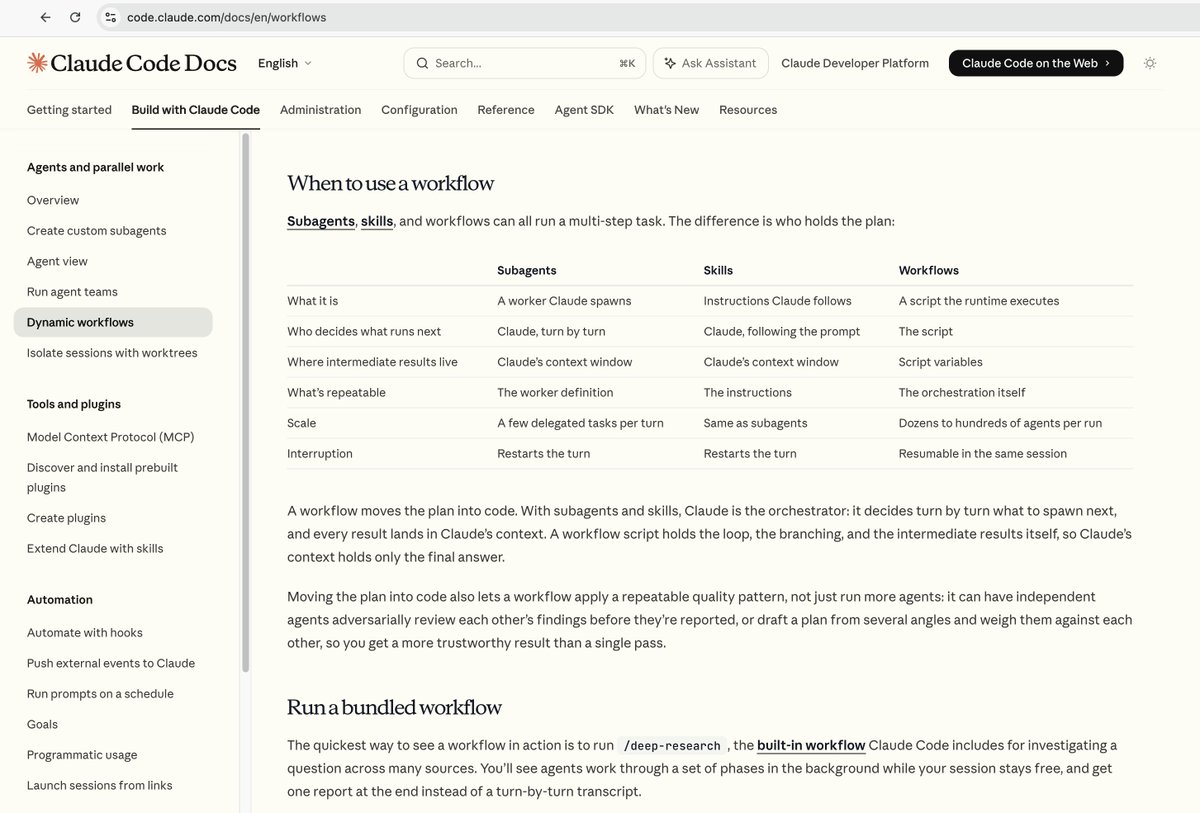This screenshot has width=1200, height=813.
Task: Select Dynamic workflows sidebar item
Action: click(x=113, y=322)
